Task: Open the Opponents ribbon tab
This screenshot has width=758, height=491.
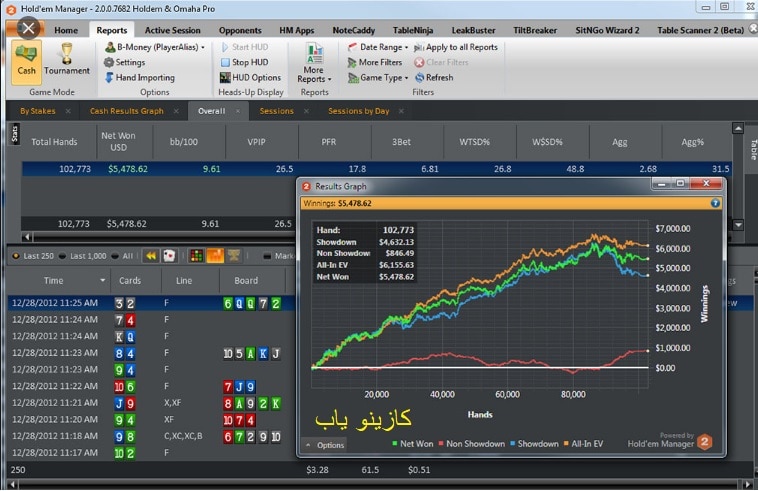Action: point(240,30)
